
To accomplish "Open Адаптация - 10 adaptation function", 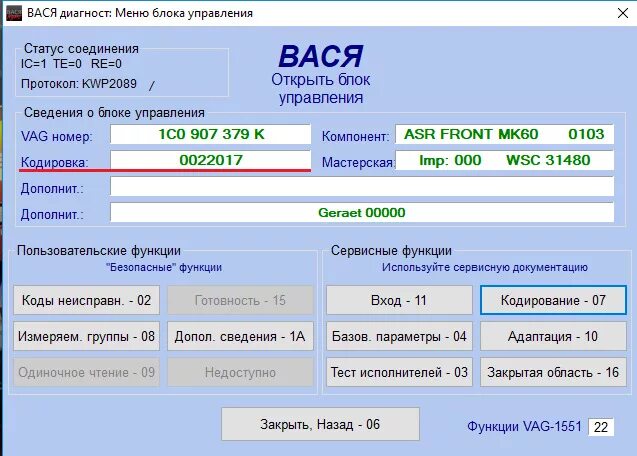I will [x=553, y=336].
